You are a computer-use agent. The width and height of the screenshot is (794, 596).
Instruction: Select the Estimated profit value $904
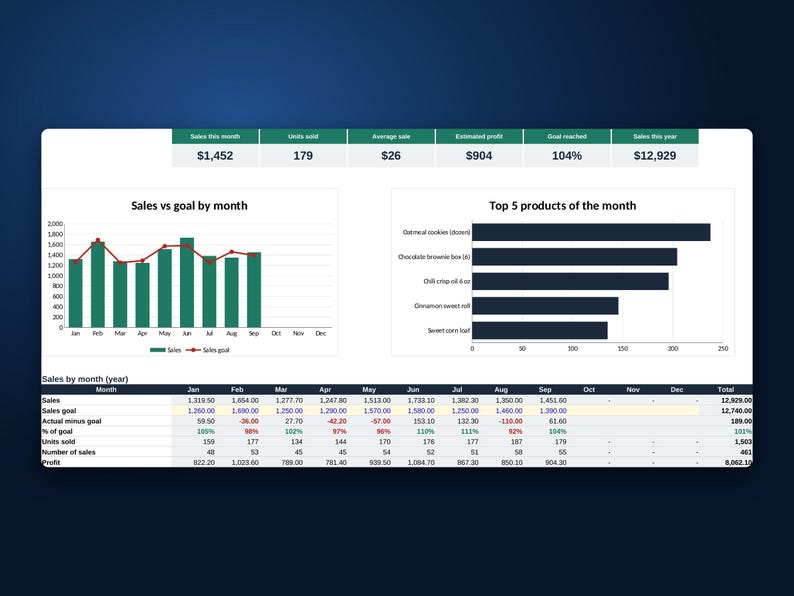[479, 155]
